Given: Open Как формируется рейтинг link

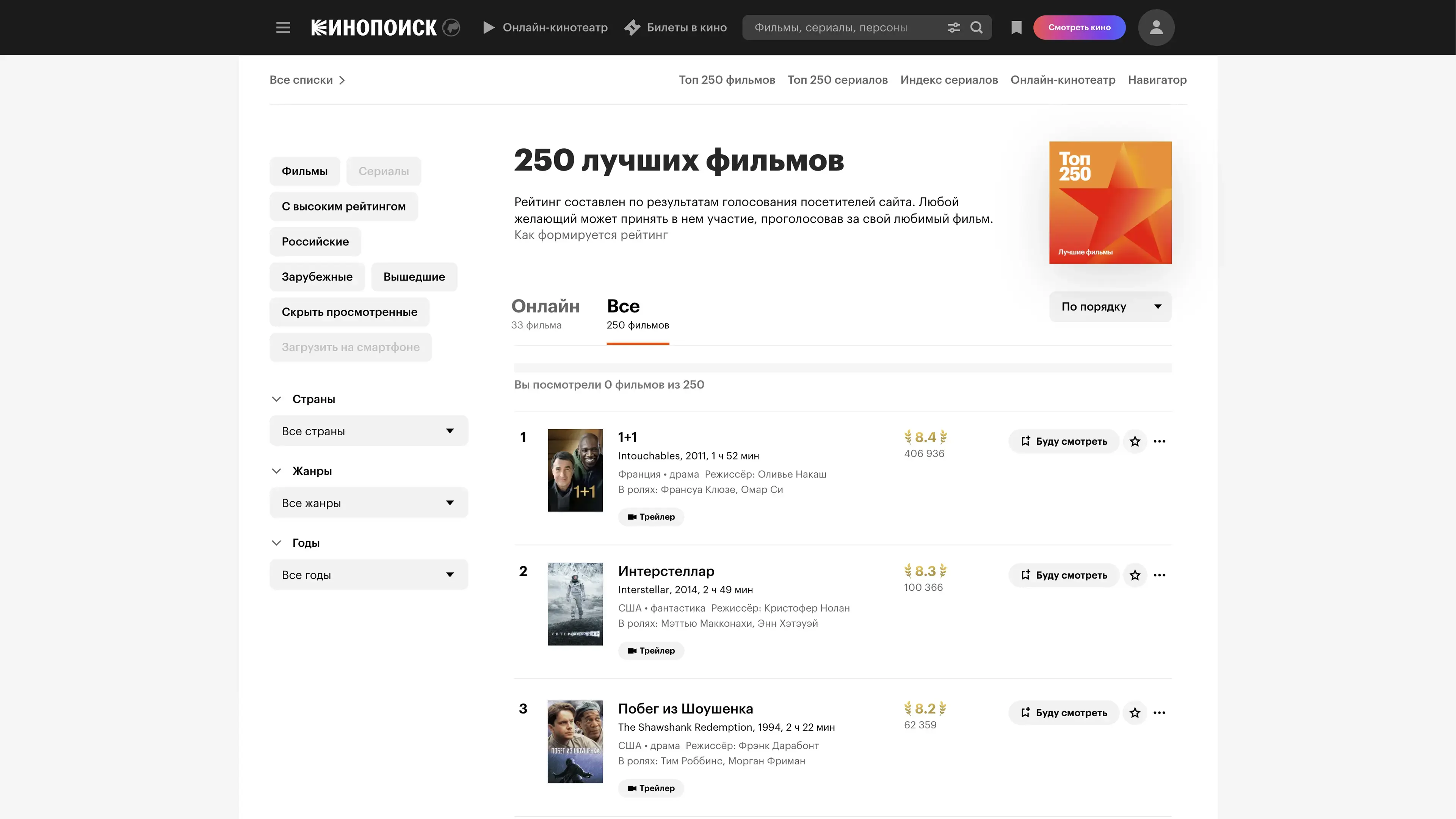Looking at the screenshot, I should tap(591, 235).
